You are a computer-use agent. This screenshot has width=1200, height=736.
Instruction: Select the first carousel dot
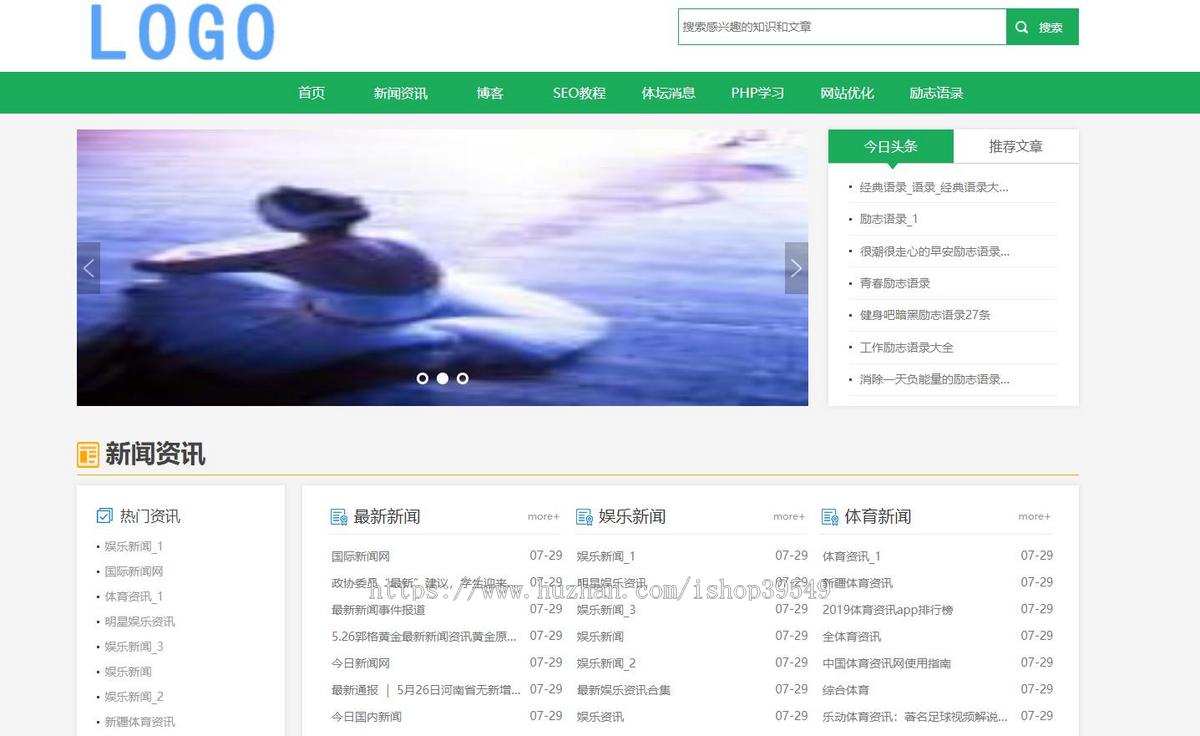pos(422,378)
